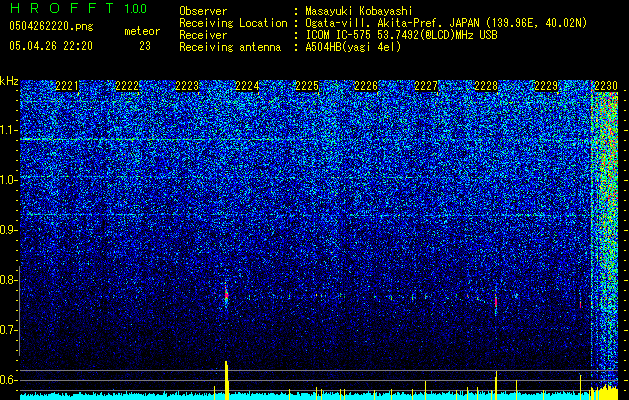Screen dimensions: 629x400
Task: Click the tall yellow power spike before 2224
Action: (x=226, y=380)
